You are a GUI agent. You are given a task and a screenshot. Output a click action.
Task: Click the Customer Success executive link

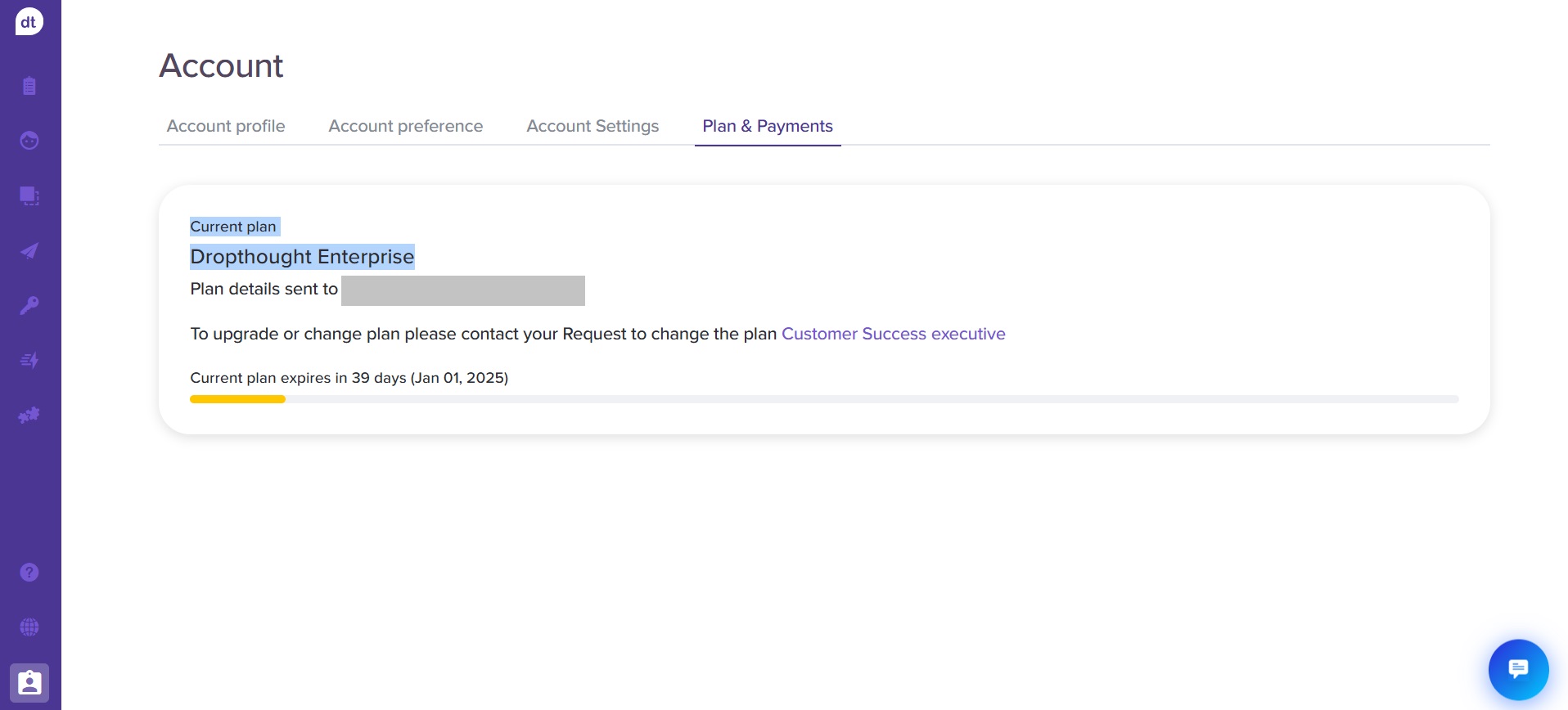click(893, 334)
